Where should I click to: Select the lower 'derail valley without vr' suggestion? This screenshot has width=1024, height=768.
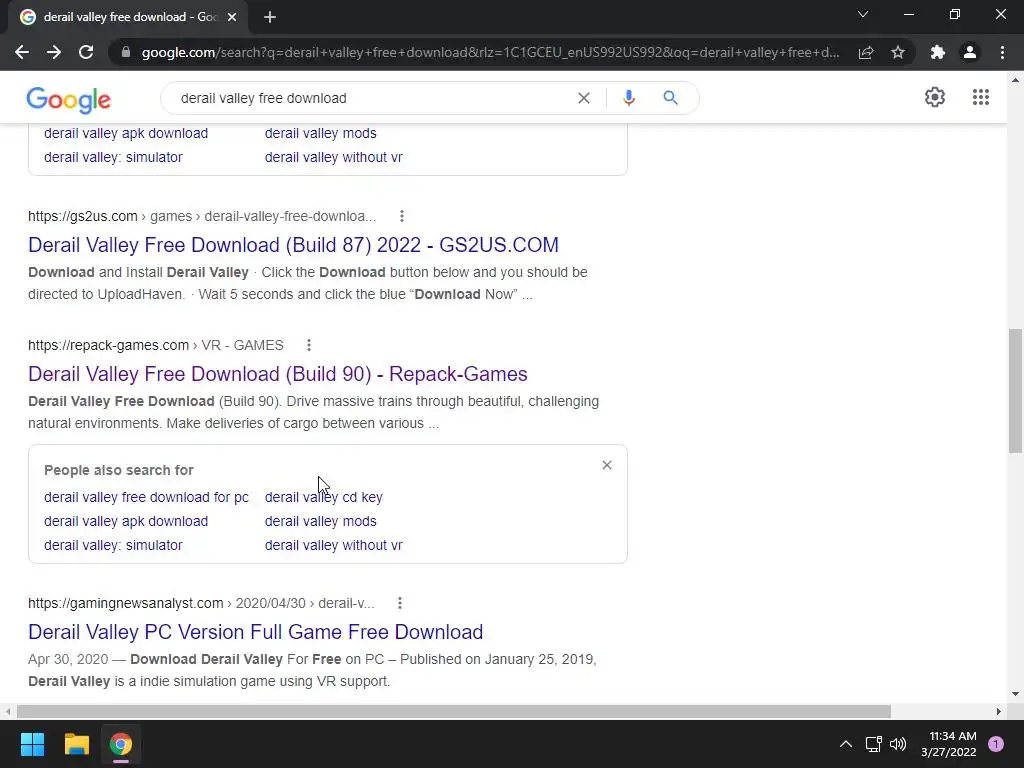(334, 545)
